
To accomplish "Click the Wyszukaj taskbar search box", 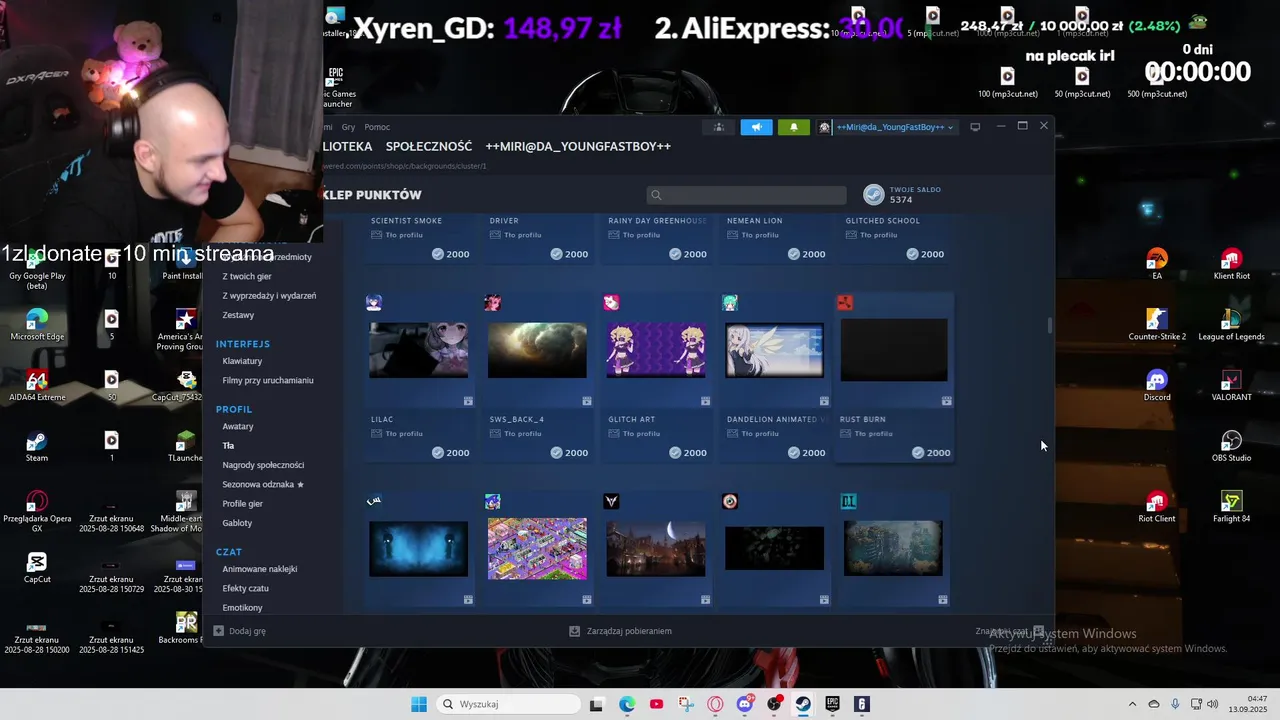I will 509,704.
